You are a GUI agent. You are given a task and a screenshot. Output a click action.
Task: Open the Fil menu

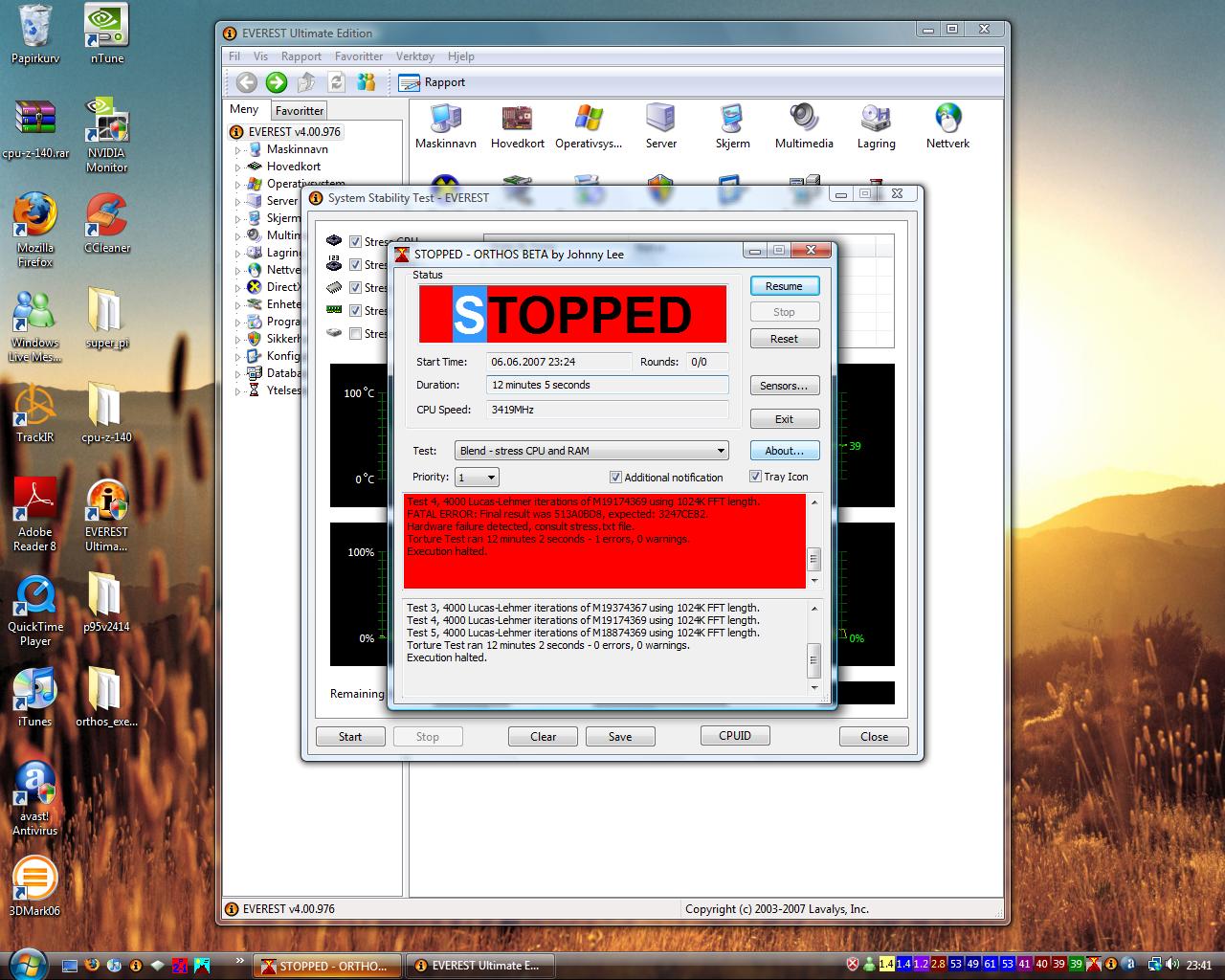tap(234, 56)
